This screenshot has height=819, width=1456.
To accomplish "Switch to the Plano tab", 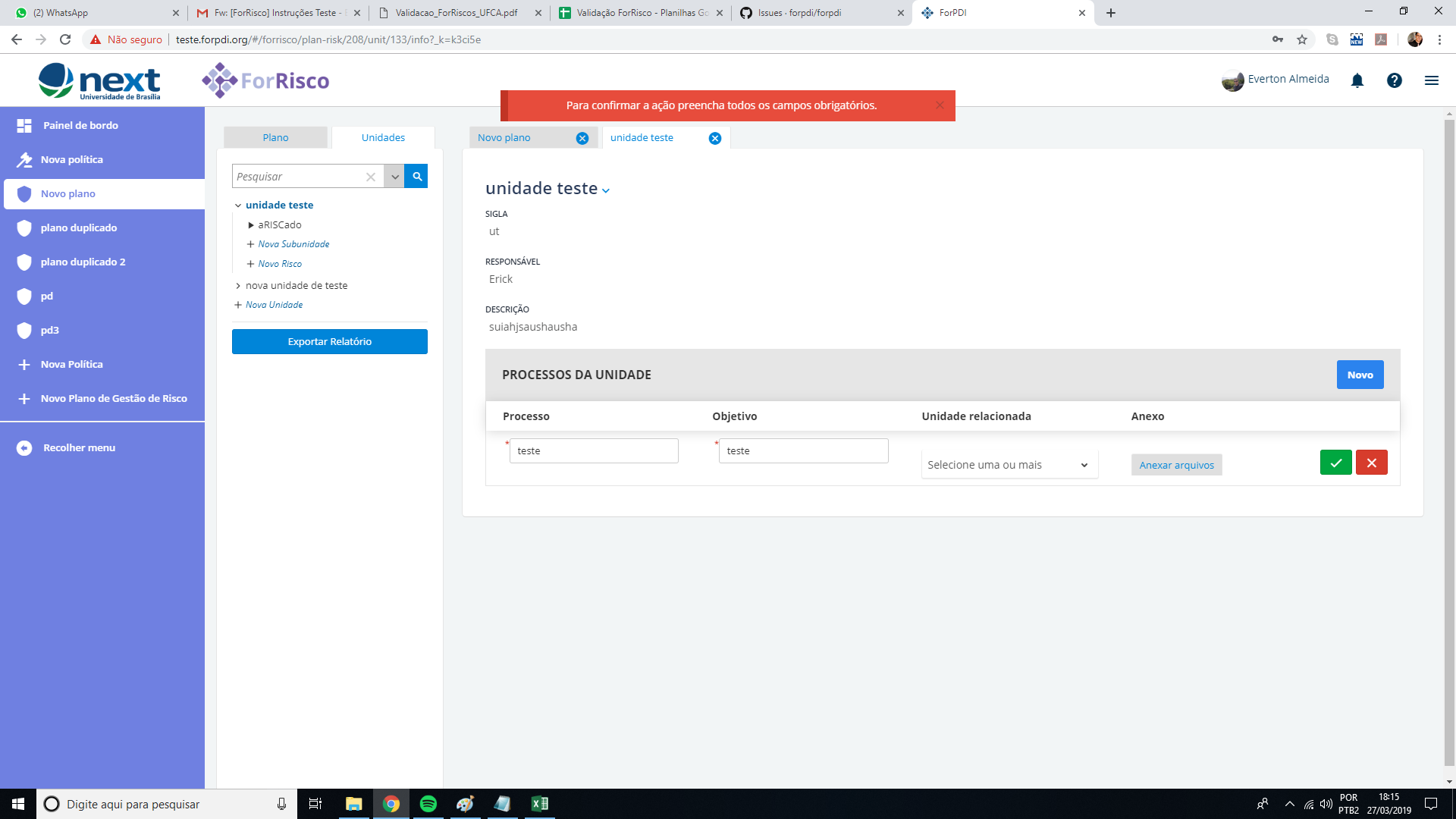I will click(275, 138).
